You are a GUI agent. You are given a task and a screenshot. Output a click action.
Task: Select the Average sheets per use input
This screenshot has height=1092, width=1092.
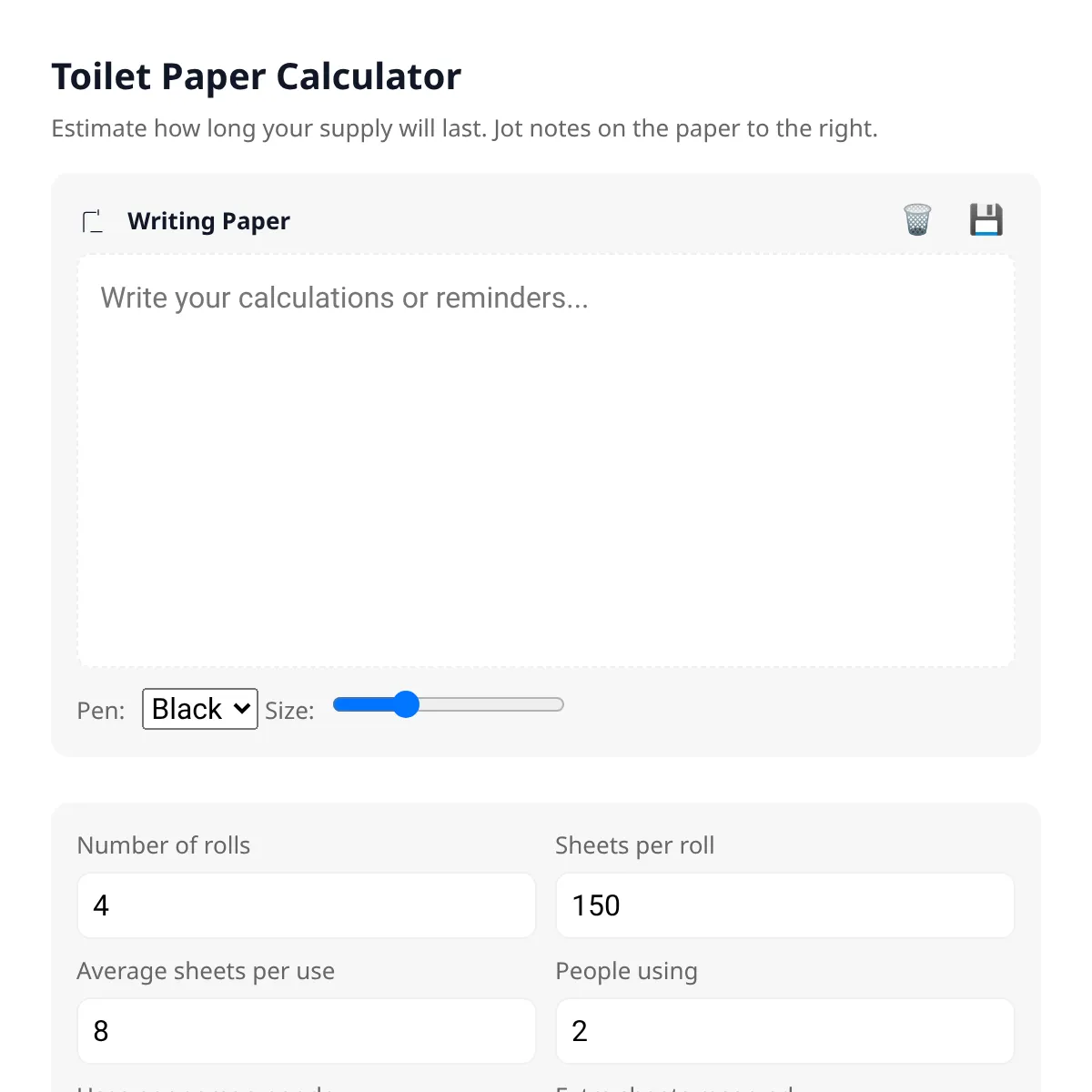coord(307,1031)
